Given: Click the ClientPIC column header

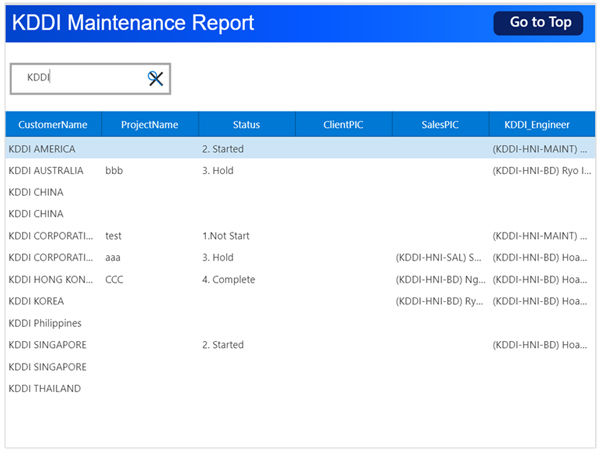Looking at the screenshot, I should point(343,124).
